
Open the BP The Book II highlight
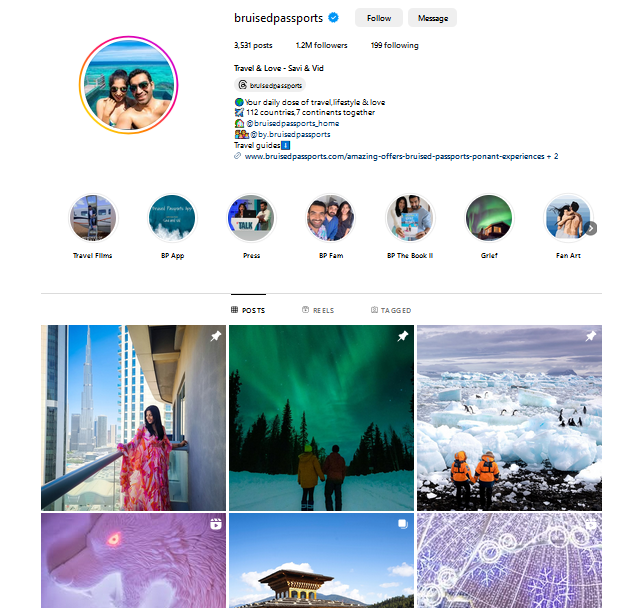coord(410,218)
